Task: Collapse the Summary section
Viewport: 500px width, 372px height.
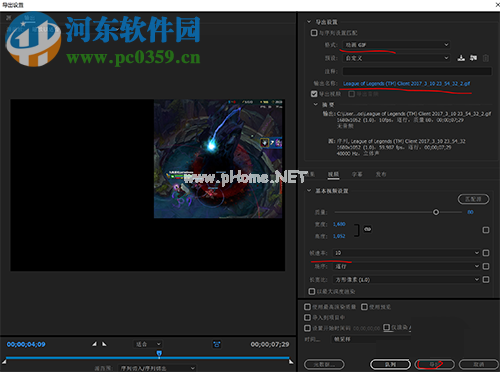Action: click(315, 104)
